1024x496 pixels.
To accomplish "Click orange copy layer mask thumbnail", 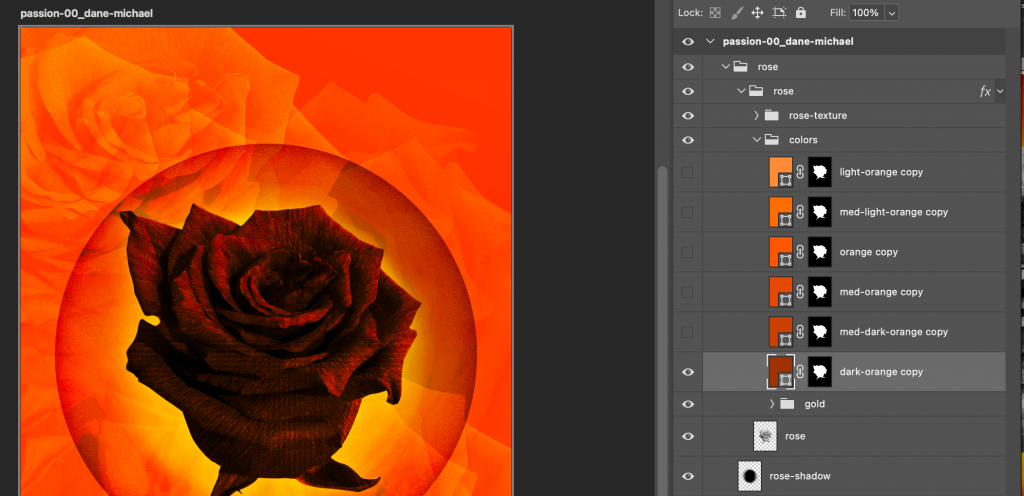I will (820, 252).
